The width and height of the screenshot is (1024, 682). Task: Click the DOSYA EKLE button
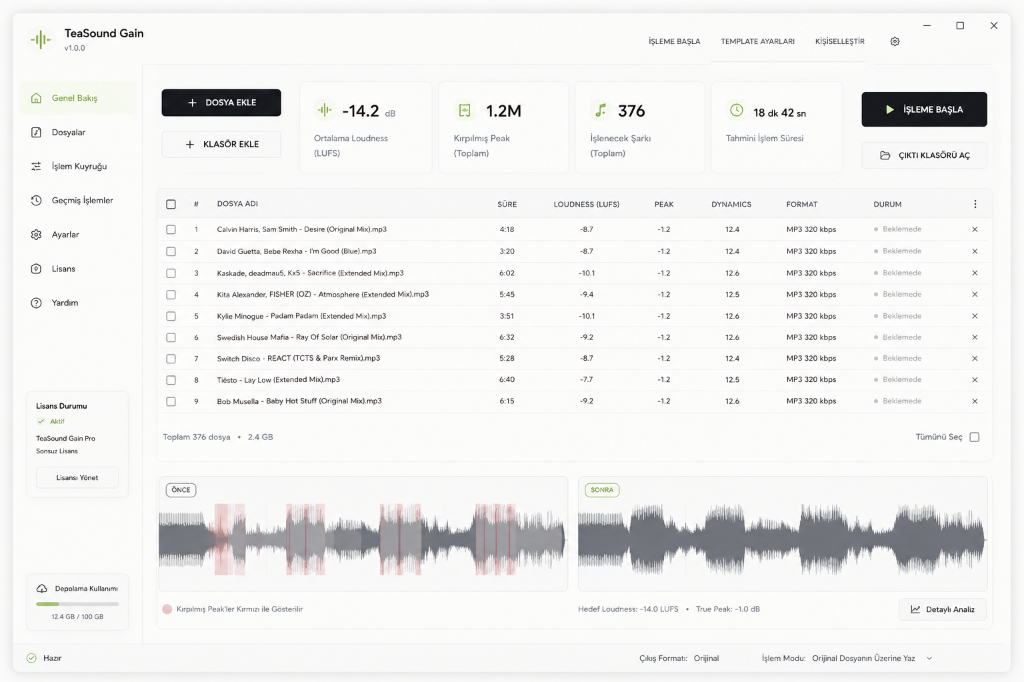221,103
